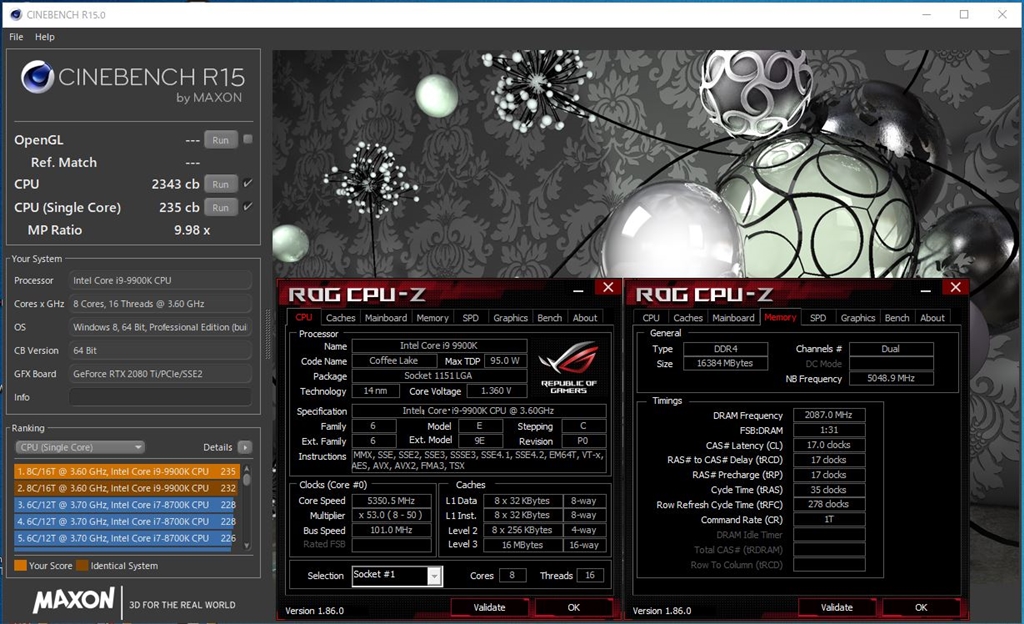Click OK in the memory-timings CPU-Z window
The image size is (1024, 624).
pyautogui.click(x=921, y=607)
